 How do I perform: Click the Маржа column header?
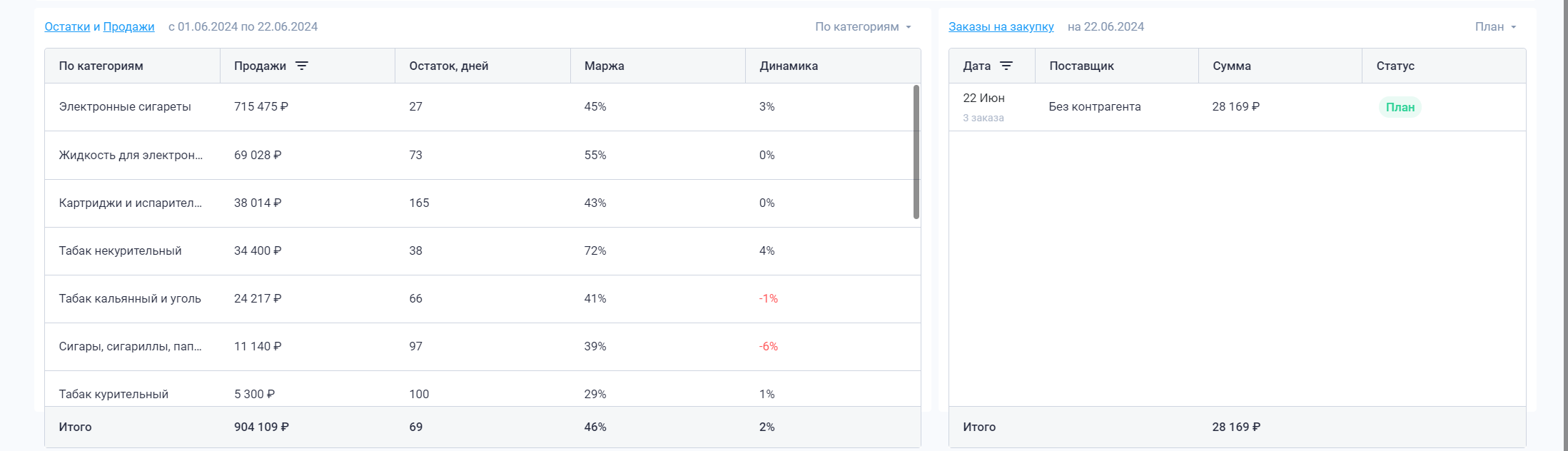coord(604,66)
